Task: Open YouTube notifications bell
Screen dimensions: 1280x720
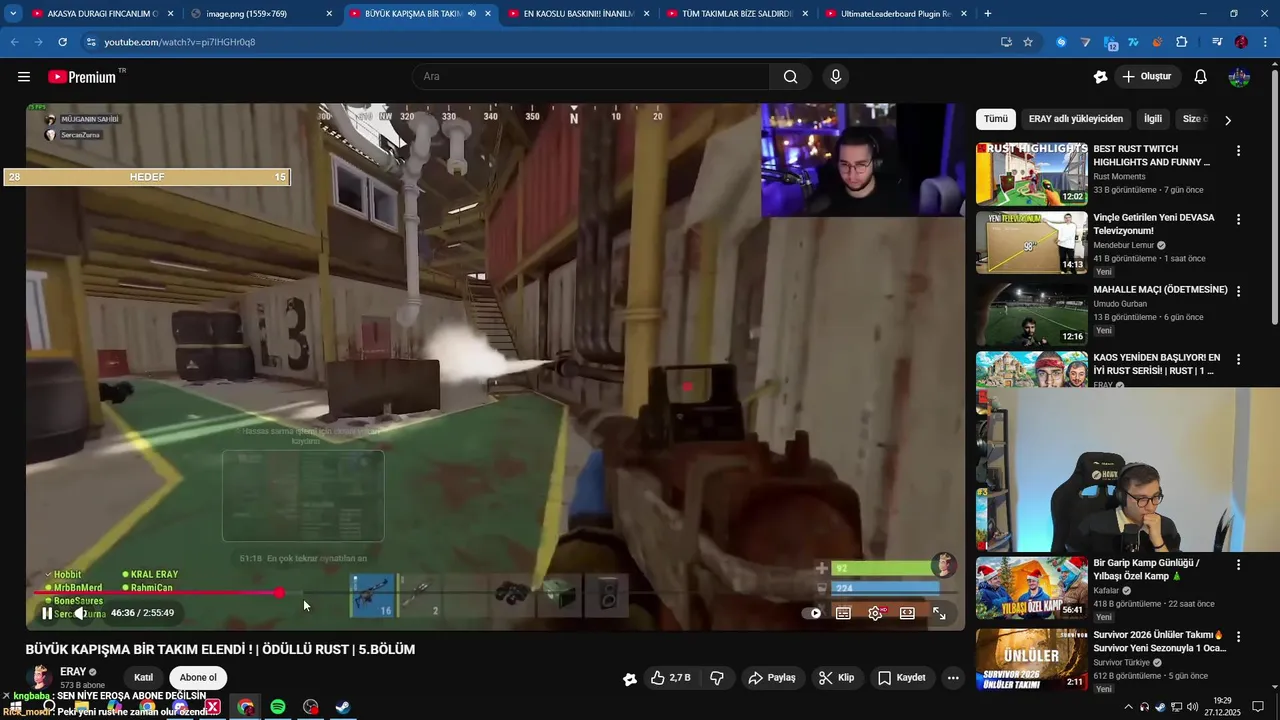Action: tap(1201, 77)
